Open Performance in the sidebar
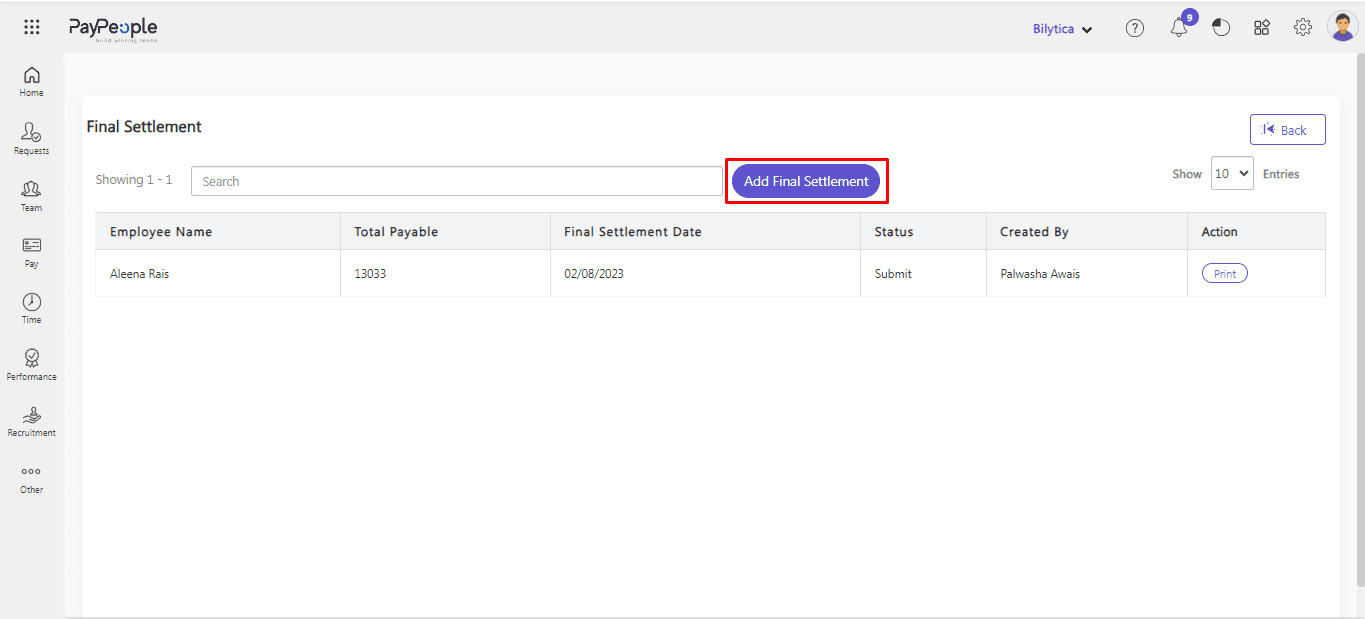 point(31,364)
